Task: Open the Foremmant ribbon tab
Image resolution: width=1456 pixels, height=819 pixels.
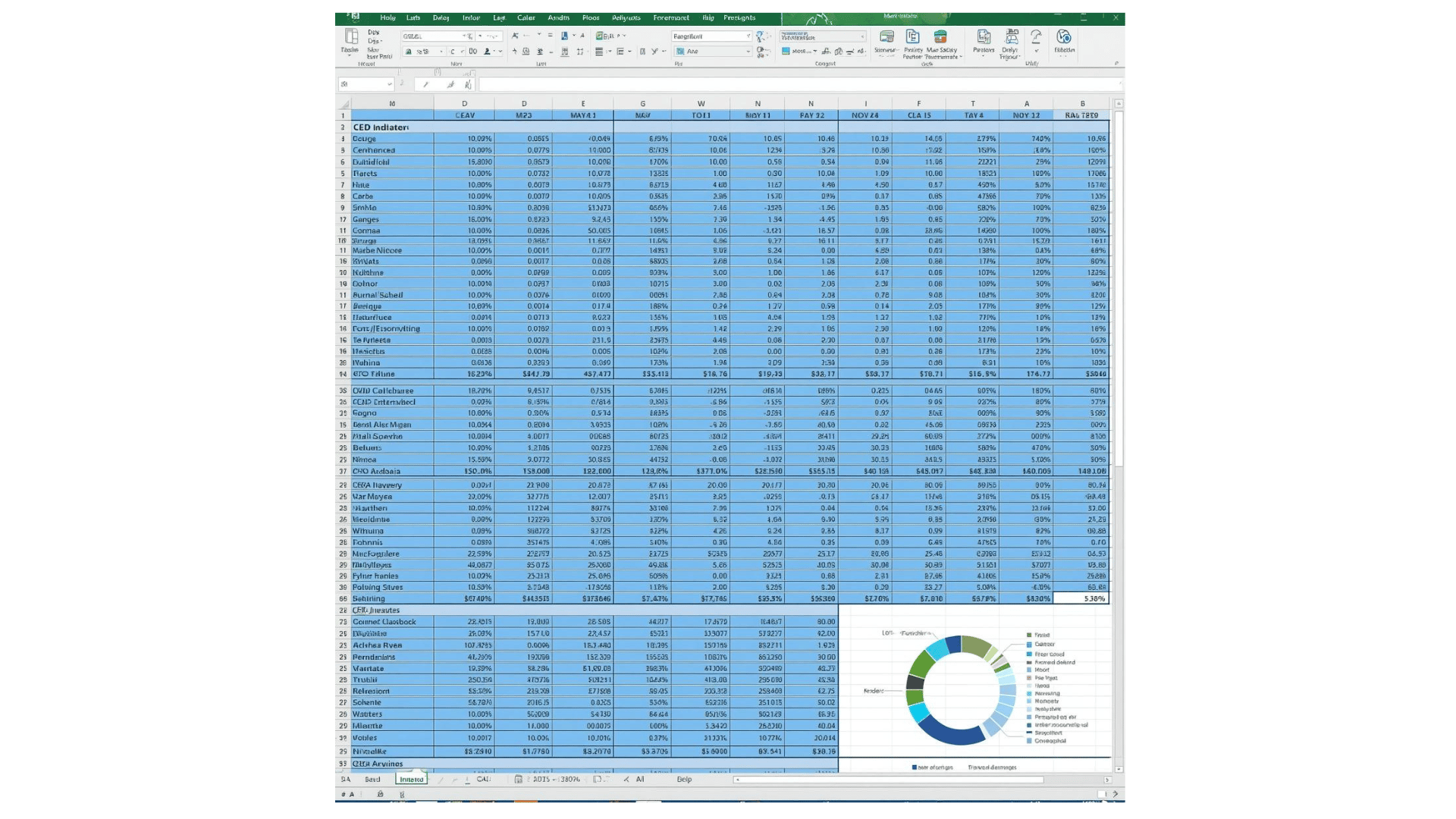Action: [x=671, y=17]
